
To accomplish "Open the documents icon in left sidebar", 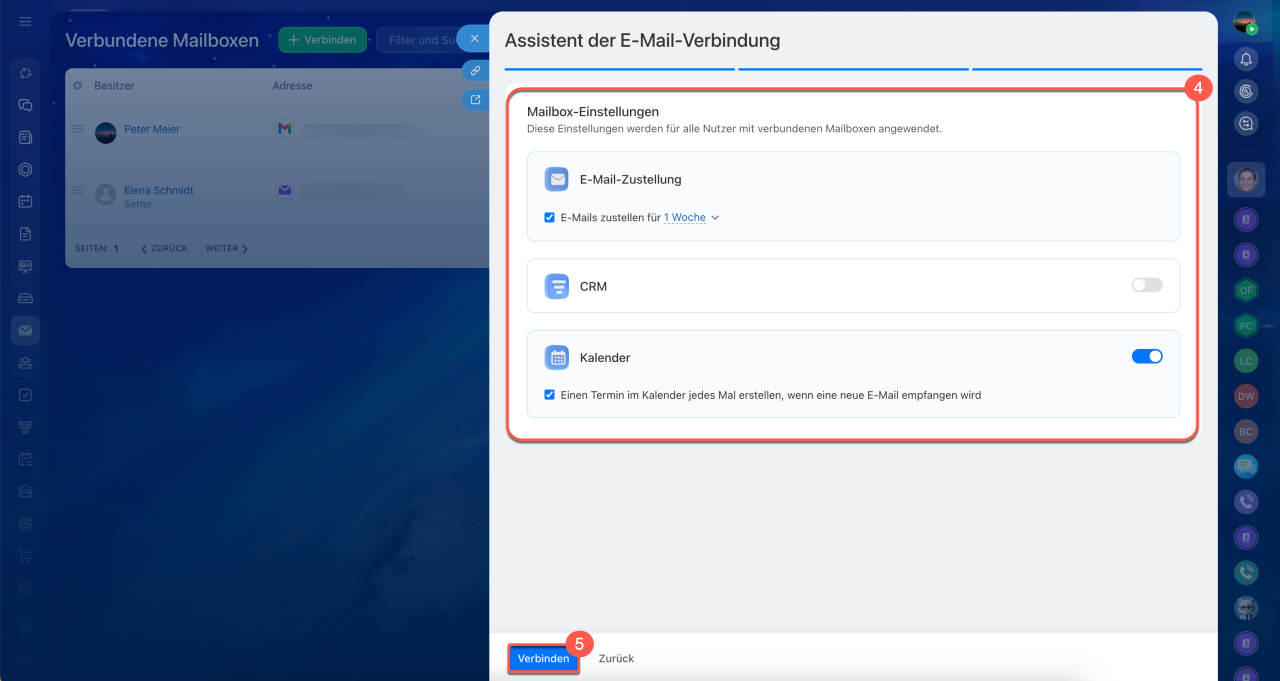I will 26,234.
